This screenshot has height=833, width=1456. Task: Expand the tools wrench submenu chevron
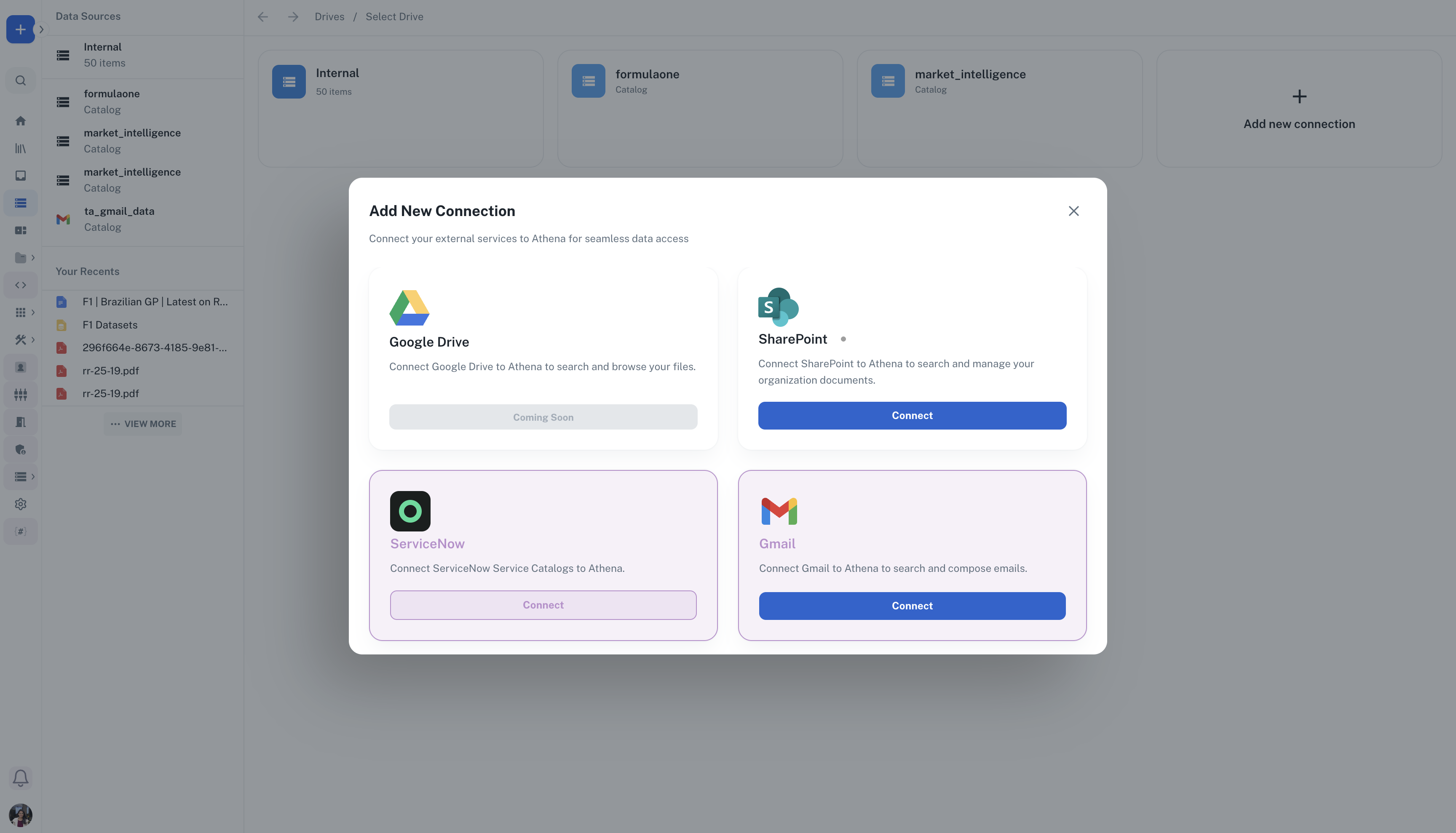[33, 340]
